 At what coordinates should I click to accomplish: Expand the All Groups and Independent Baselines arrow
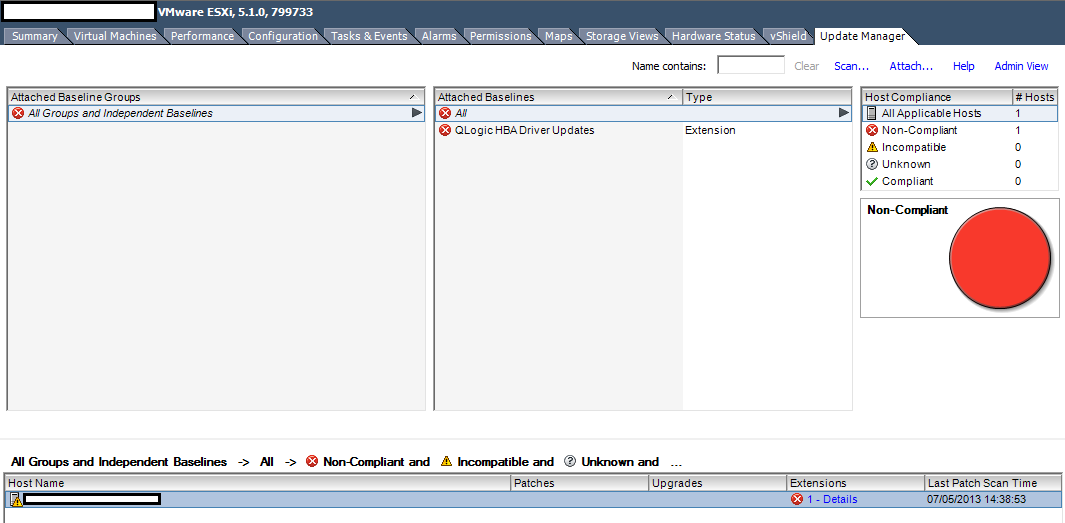(x=417, y=113)
